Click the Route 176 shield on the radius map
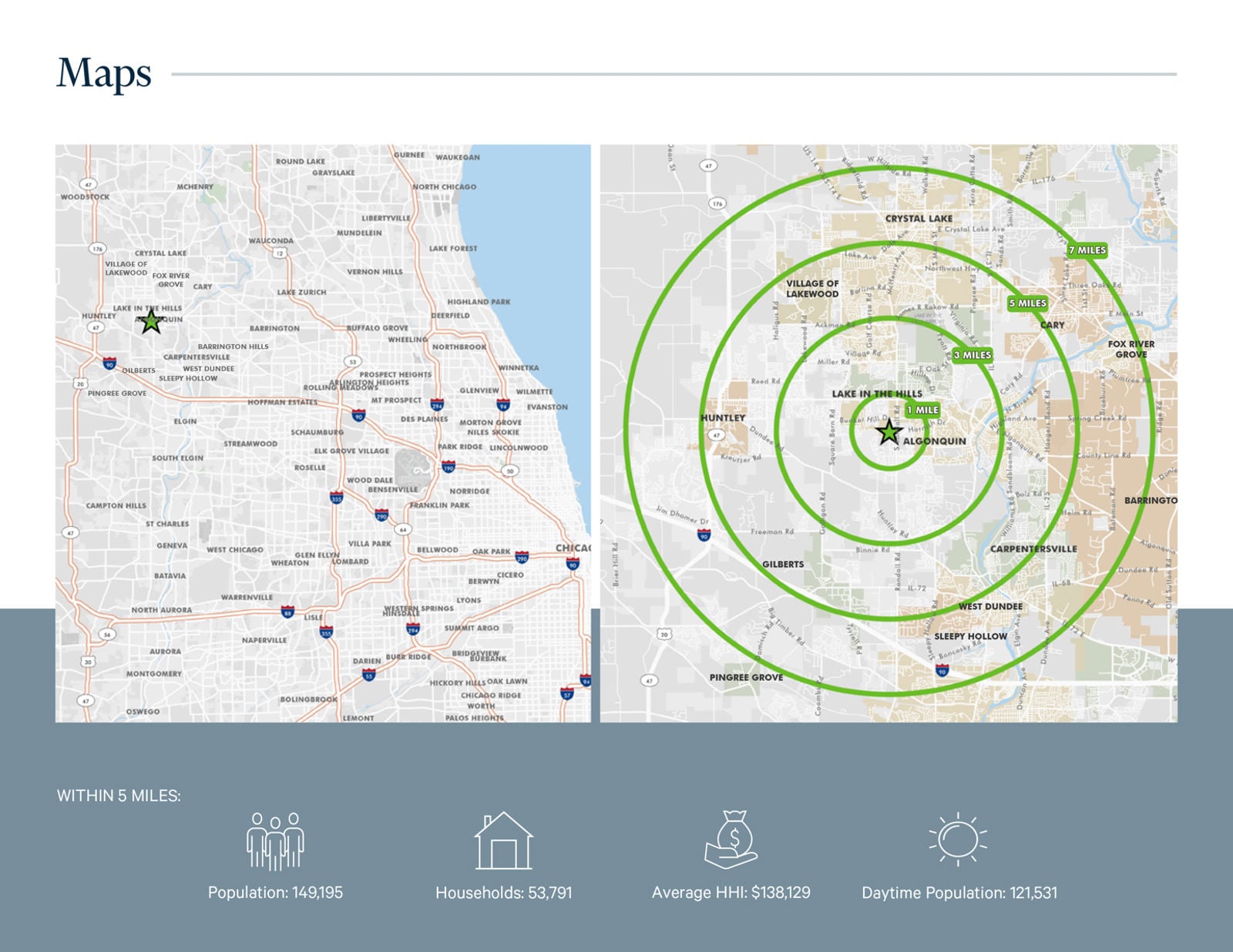The image size is (1233, 952). point(717,203)
